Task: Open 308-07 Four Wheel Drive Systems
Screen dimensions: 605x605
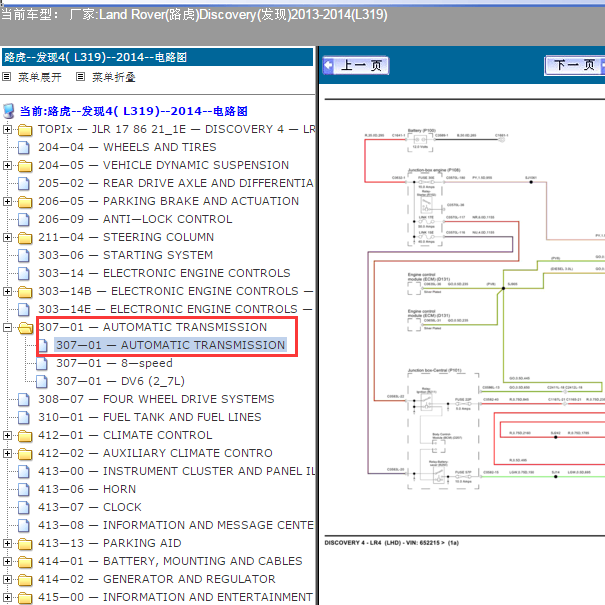Action: click(156, 399)
